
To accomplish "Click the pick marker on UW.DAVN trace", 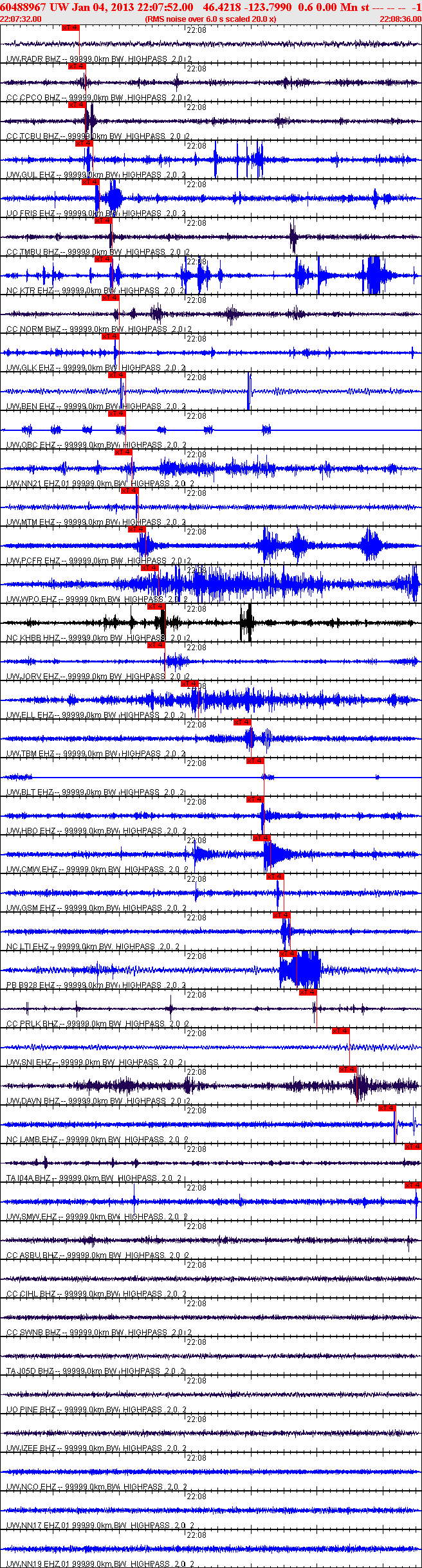I will pos(348,1070).
